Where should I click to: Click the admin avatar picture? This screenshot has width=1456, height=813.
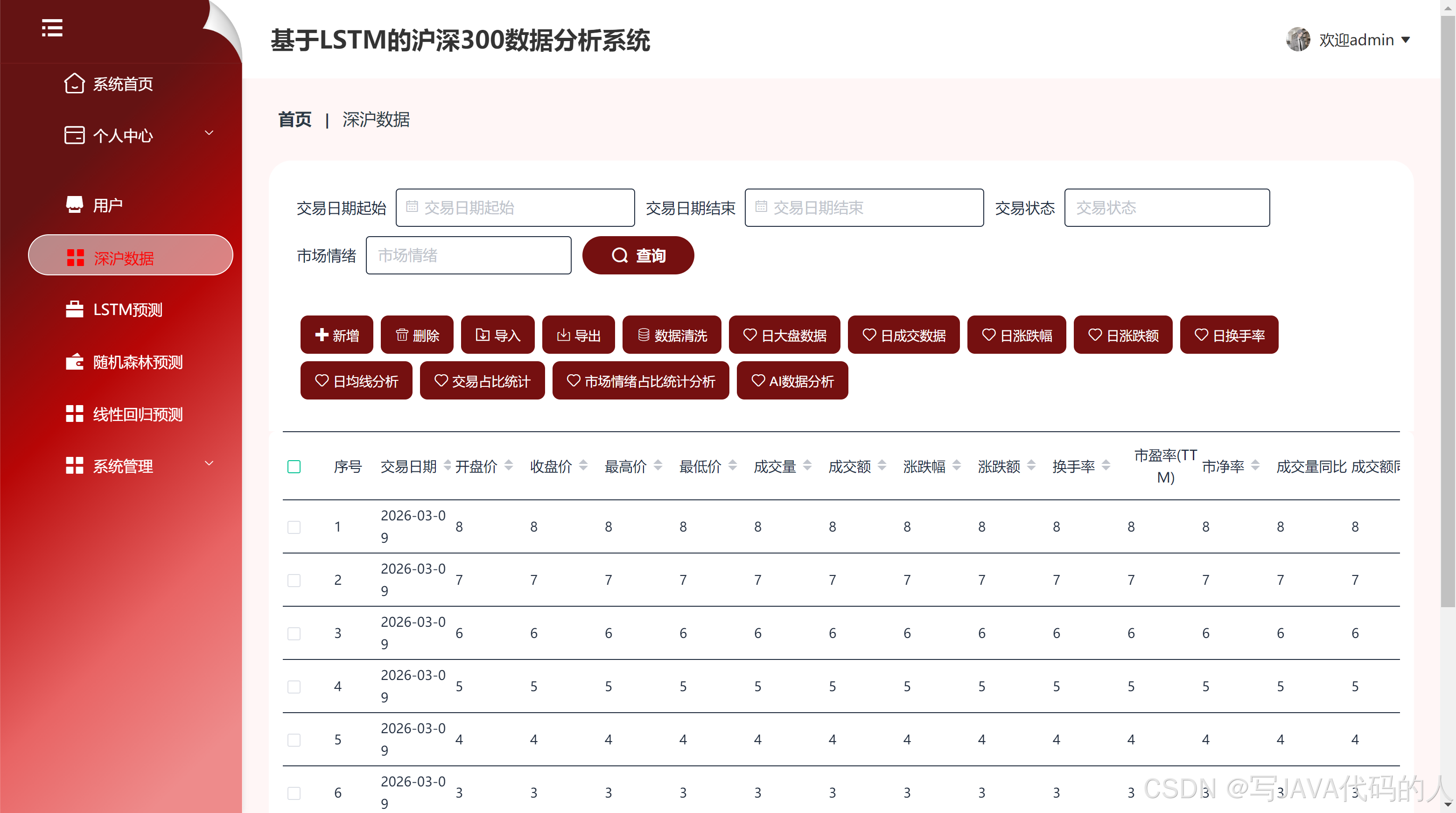[1298, 40]
